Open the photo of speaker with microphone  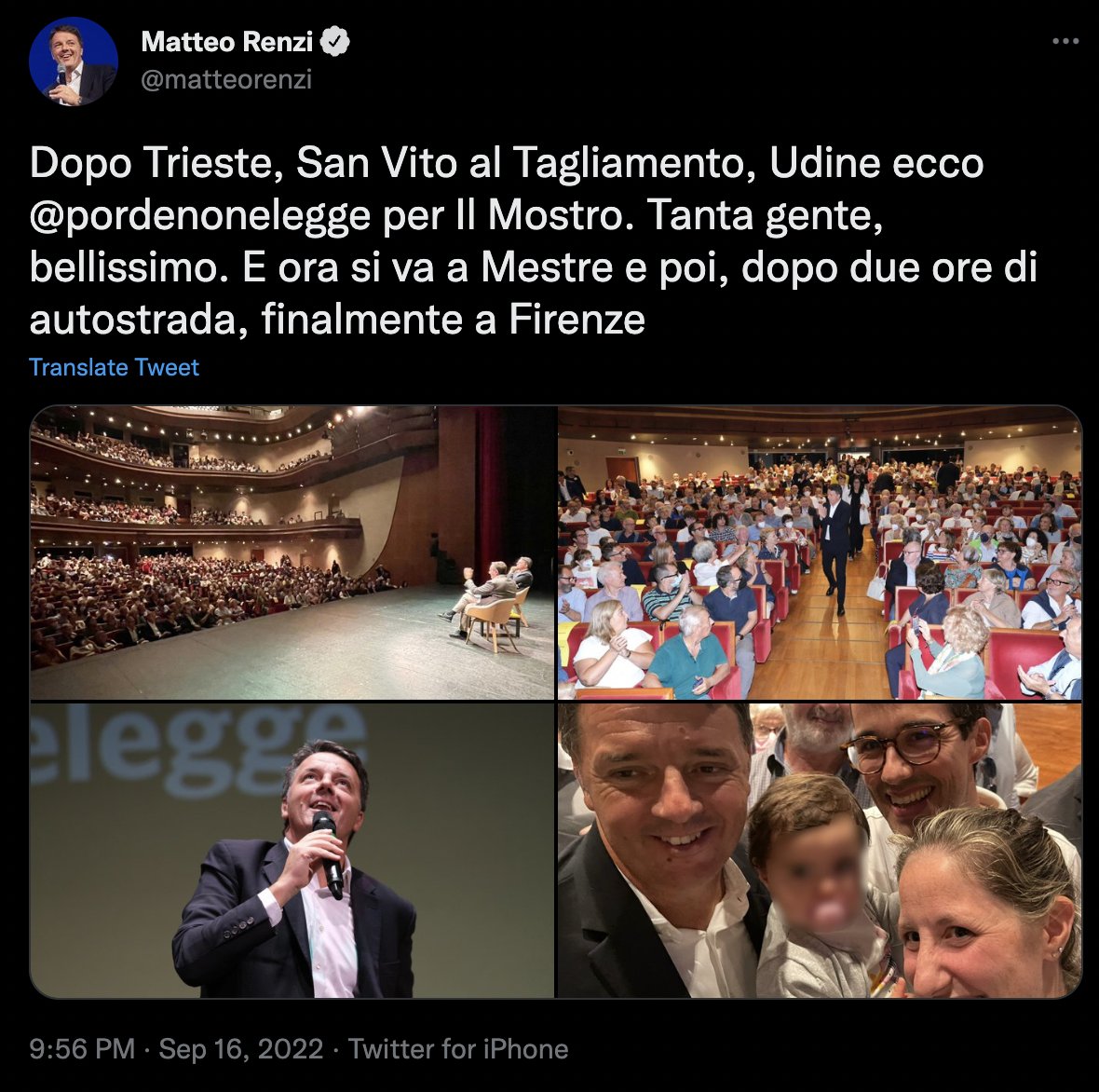tap(292, 851)
